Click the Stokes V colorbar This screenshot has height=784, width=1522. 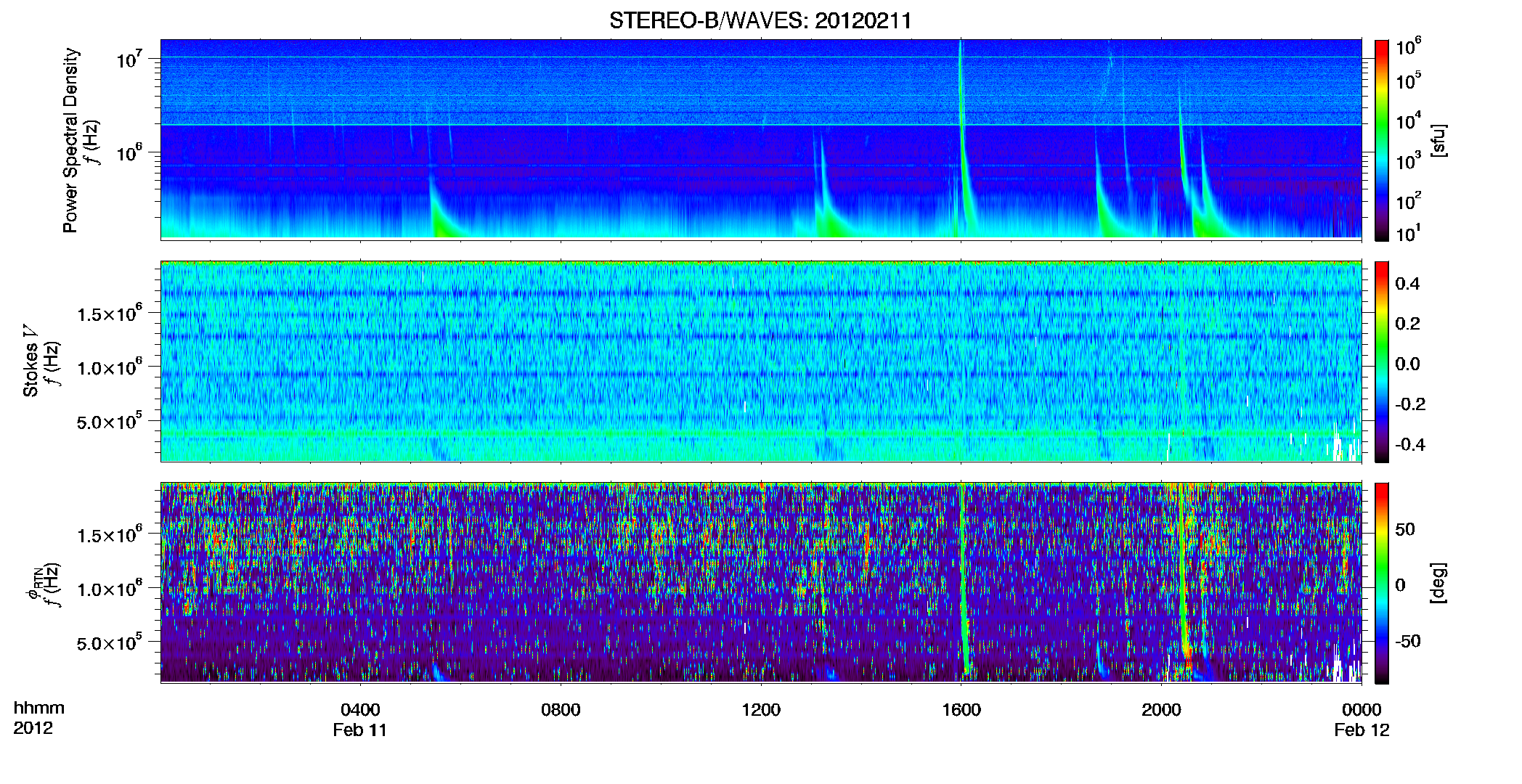point(1382,362)
